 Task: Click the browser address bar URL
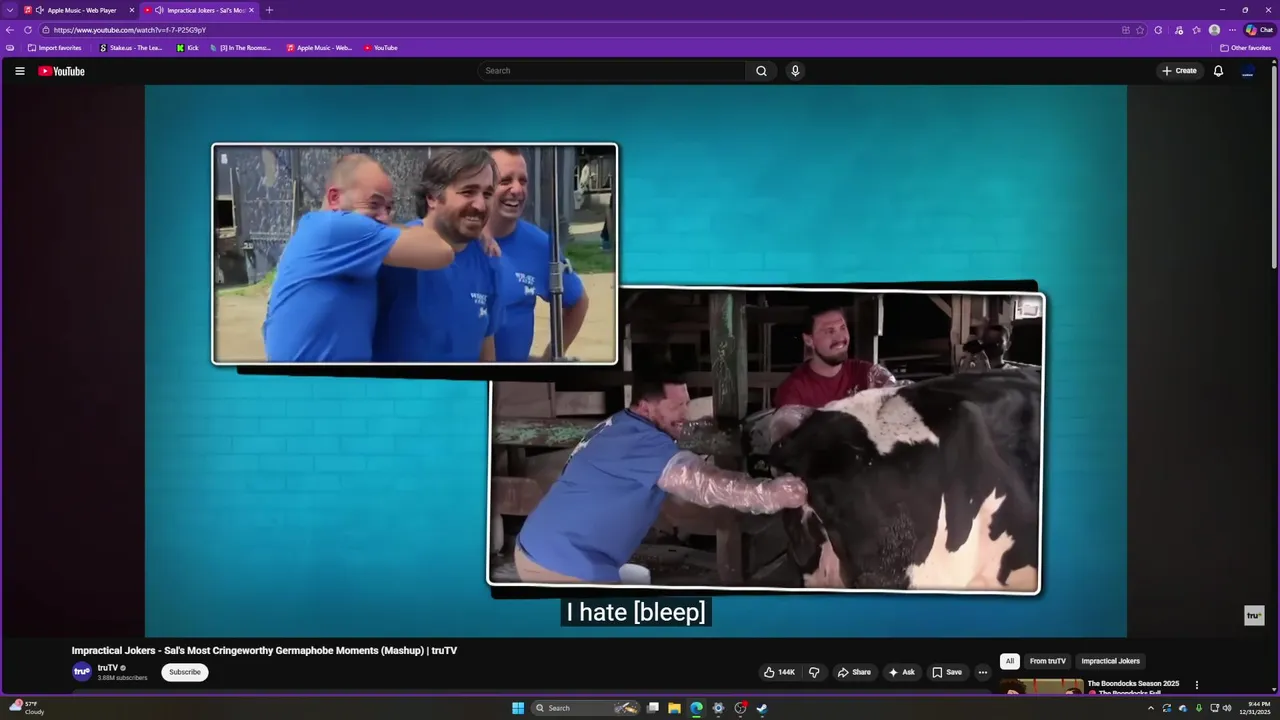[130, 30]
